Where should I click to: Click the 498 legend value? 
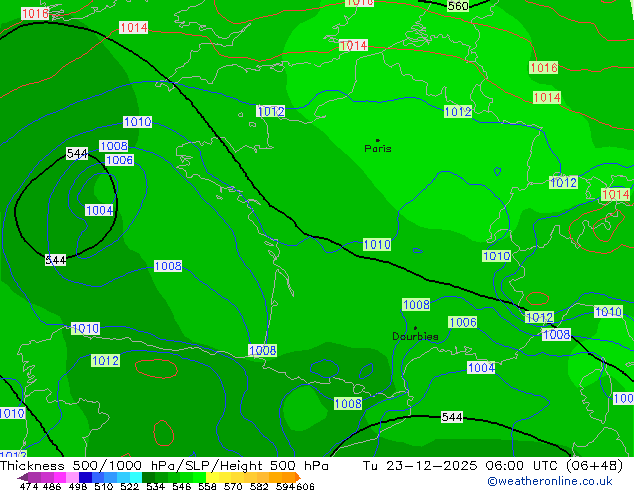click(x=78, y=486)
